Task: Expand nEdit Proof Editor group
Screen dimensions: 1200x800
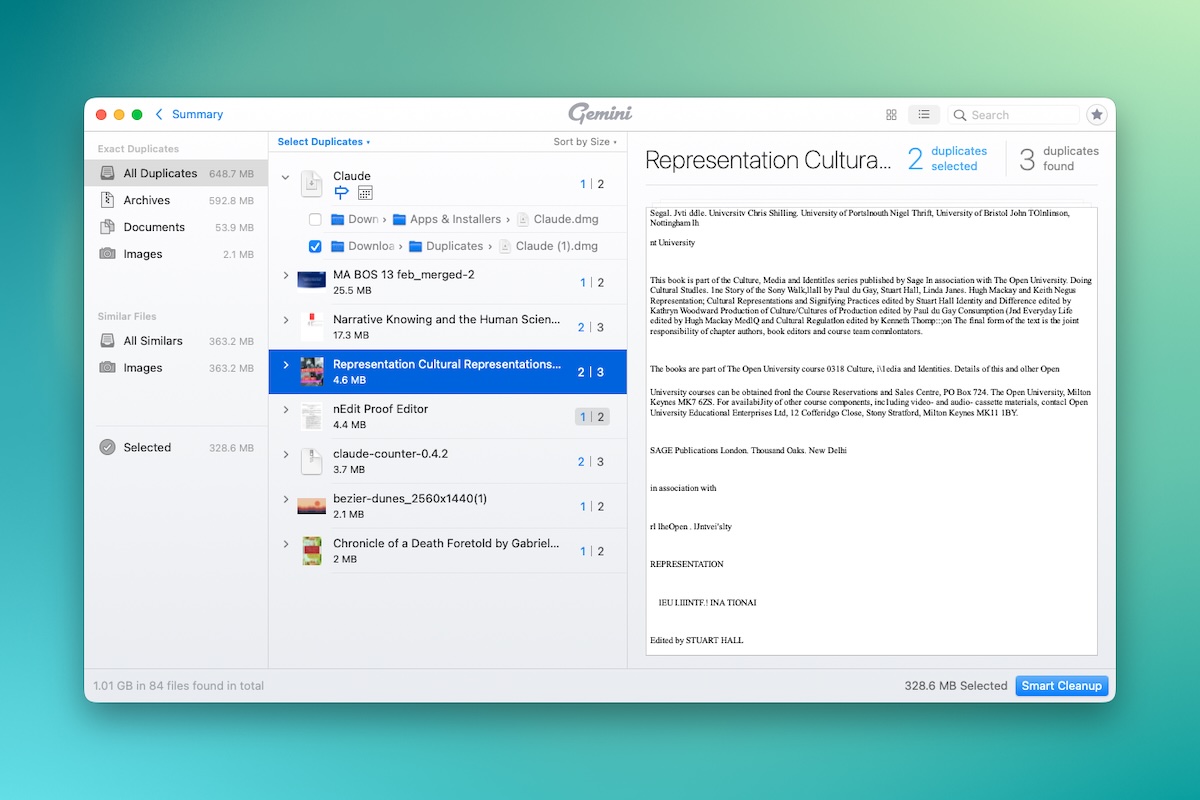Action: (x=285, y=409)
